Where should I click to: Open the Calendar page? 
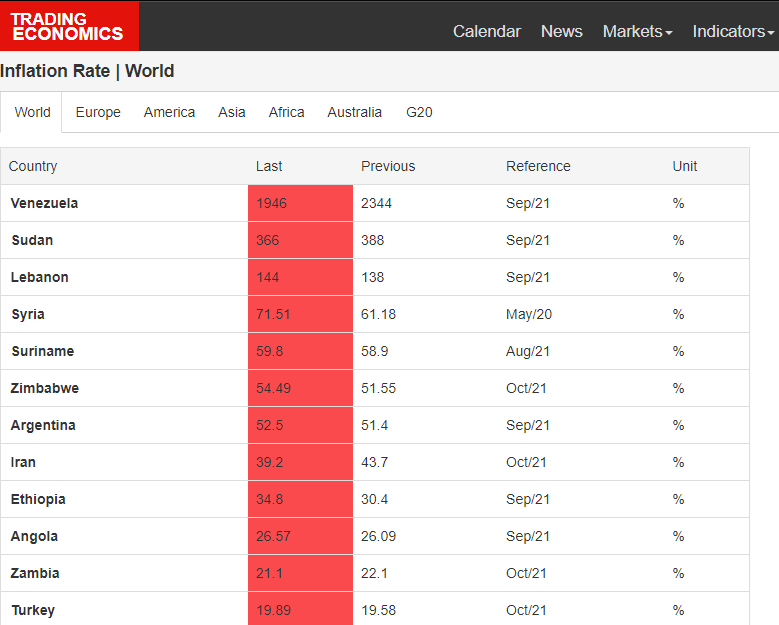[486, 31]
